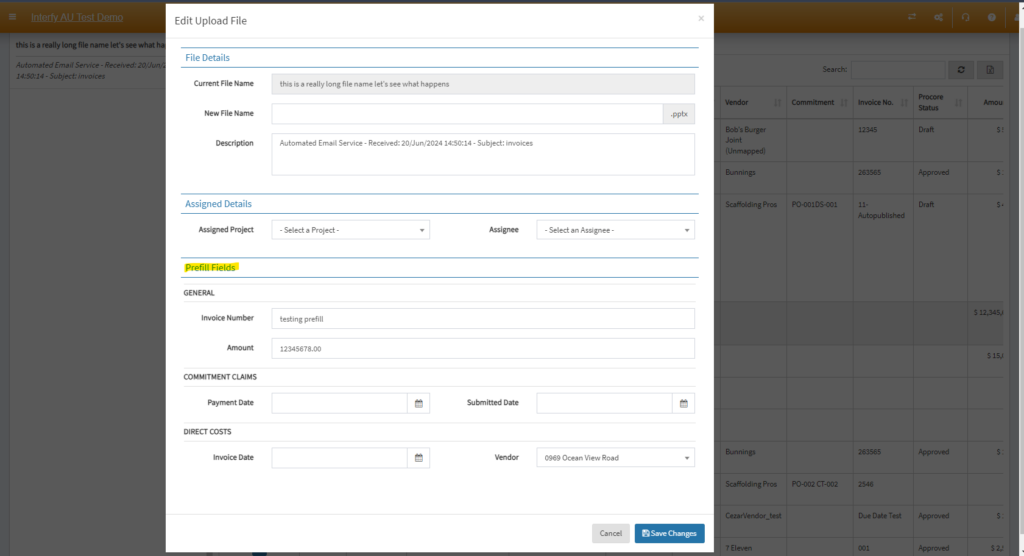Click the swap arrows icon in header

[912, 17]
